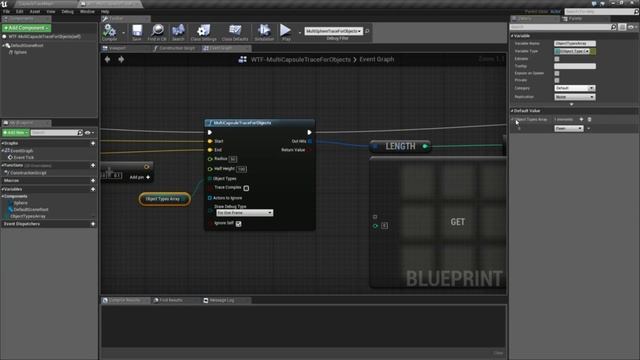Start Simulation from the toolbar
The width and height of the screenshot is (640, 360).
click(264, 32)
